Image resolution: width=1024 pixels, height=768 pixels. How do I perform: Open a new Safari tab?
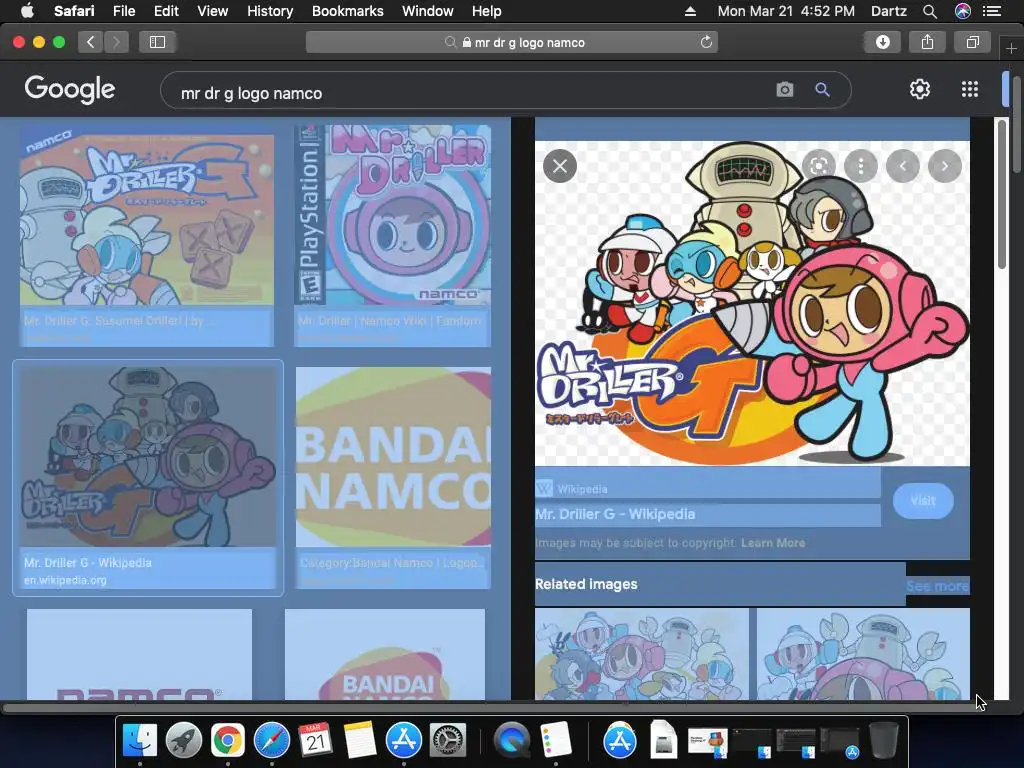pyautogui.click(x=1011, y=48)
